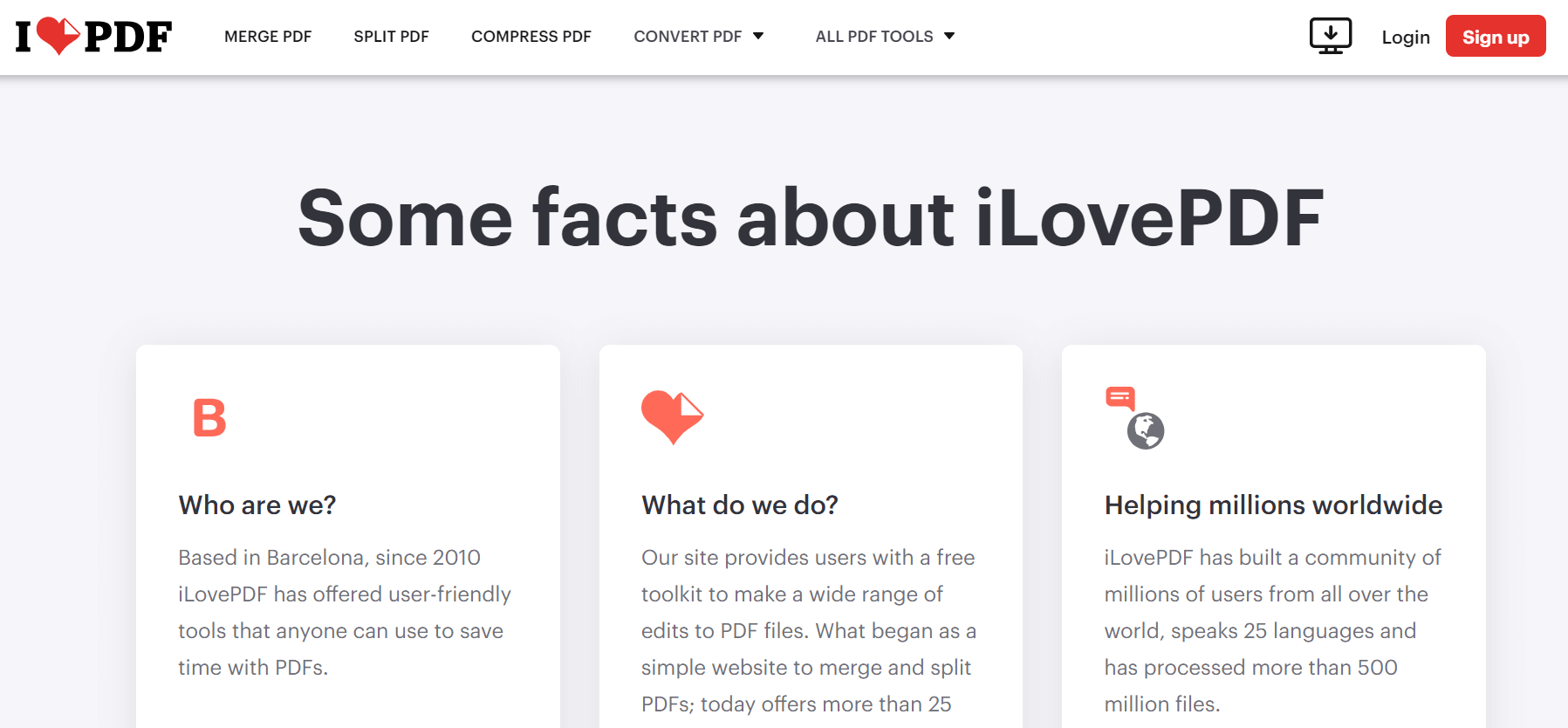This screenshot has height=728, width=1568.
Task: Click the red heart-bookmark icon above What do we do
Action: coord(672,417)
